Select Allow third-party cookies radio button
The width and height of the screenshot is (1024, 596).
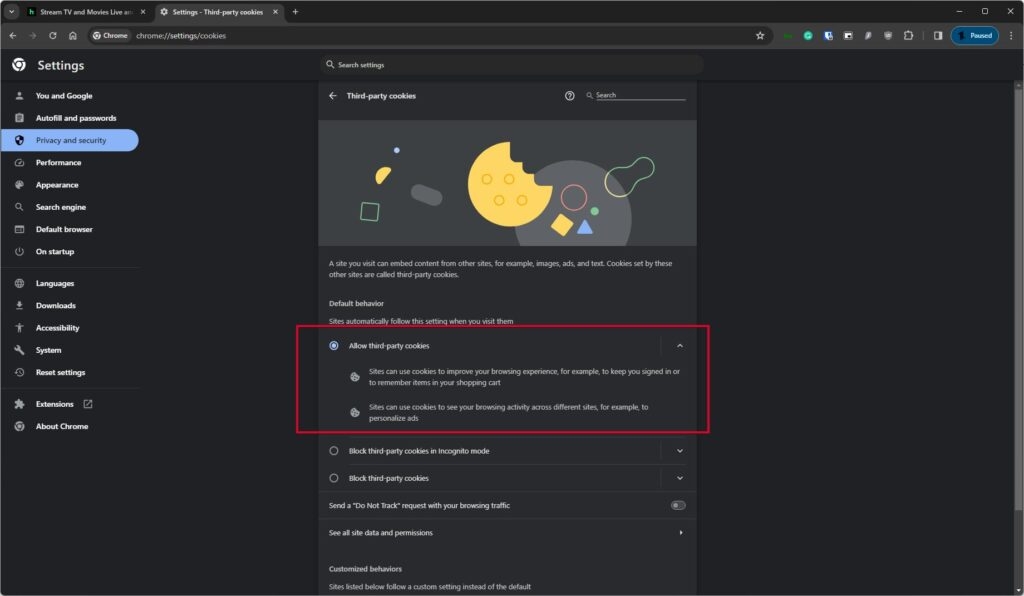pos(334,345)
